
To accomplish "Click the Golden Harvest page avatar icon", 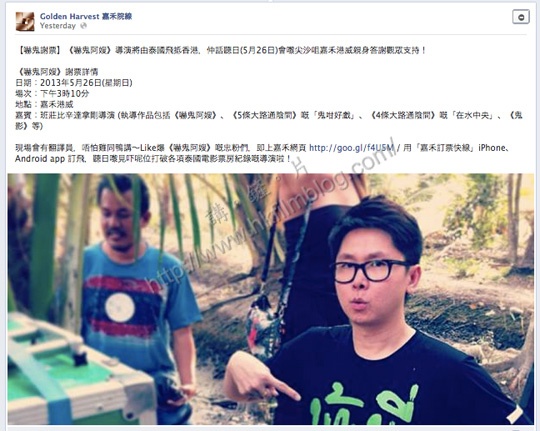I will click(25, 21).
